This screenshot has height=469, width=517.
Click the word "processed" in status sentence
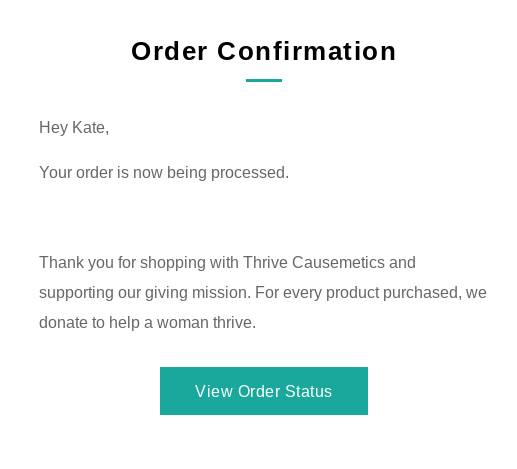point(250,173)
